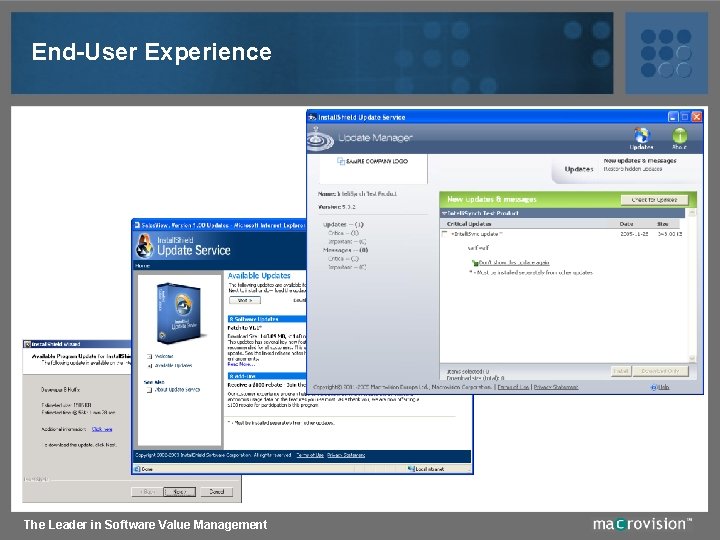Select the "Updates -- (1)" summary entry

tap(343, 225)
